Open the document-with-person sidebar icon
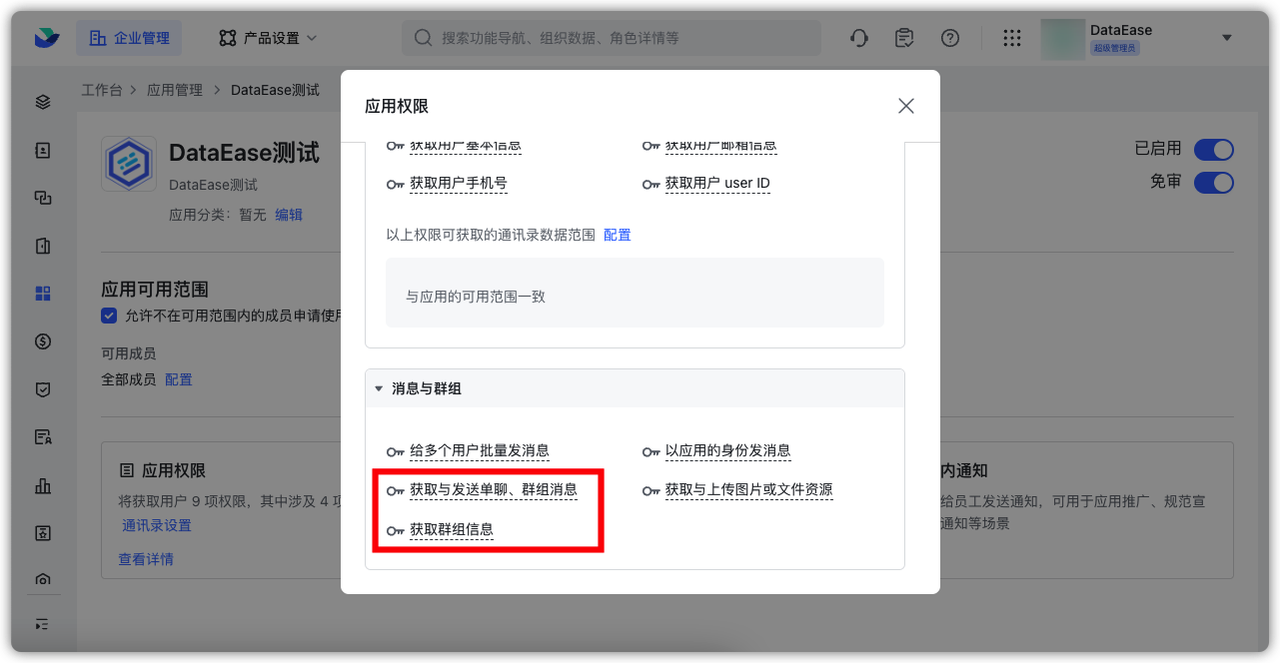The width and height of the screenshot is (1280, 663). pos(43,437)
